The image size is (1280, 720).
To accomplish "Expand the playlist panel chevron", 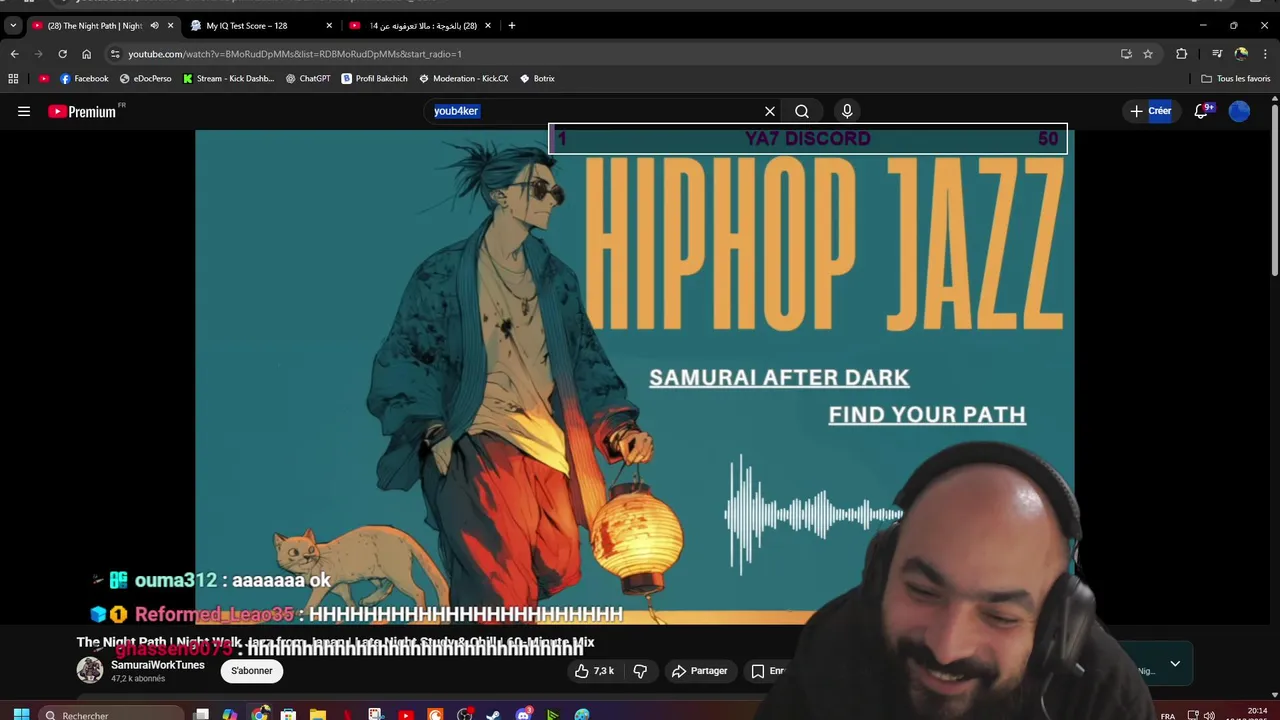I will (1175, 663).
